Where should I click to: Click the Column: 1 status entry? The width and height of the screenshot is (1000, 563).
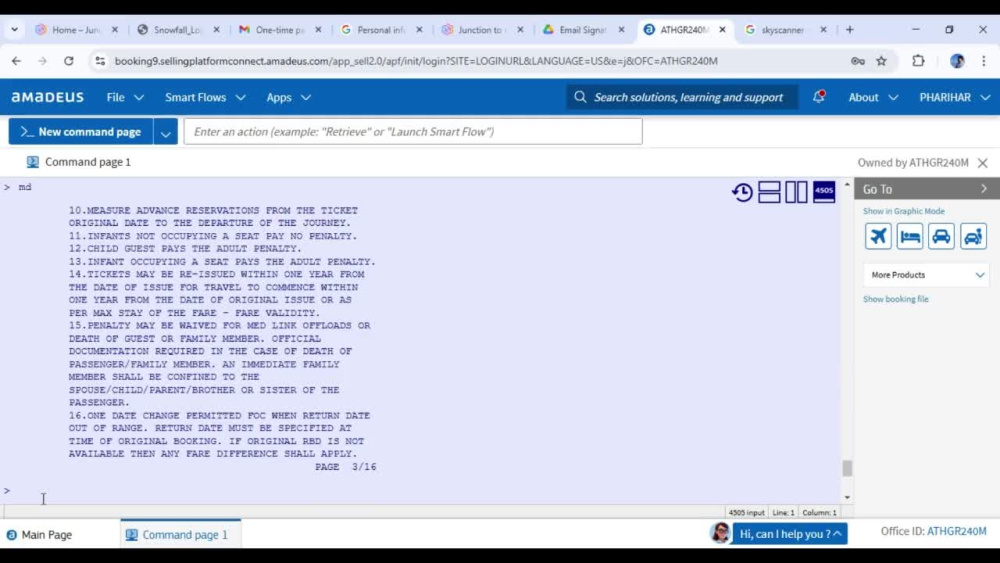819,513
